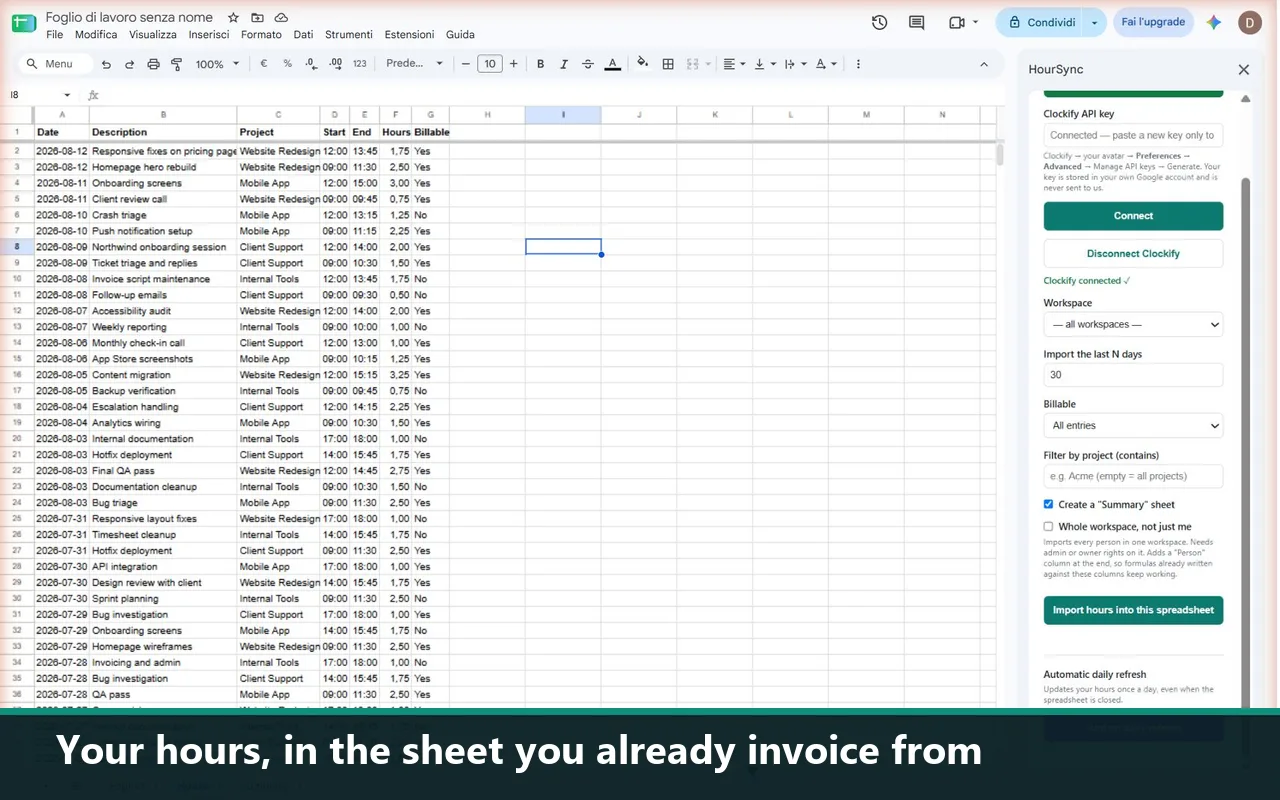Open the name box dropdown arrow
This screenshot has height=800, width=1280.
pos(67,95)
